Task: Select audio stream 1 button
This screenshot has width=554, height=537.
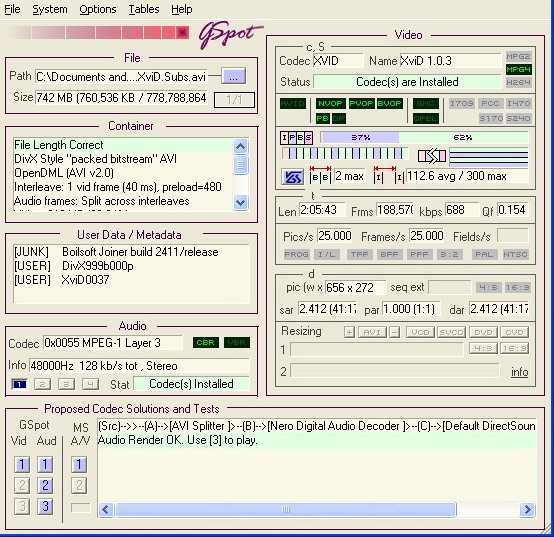Action: [19, 384]
